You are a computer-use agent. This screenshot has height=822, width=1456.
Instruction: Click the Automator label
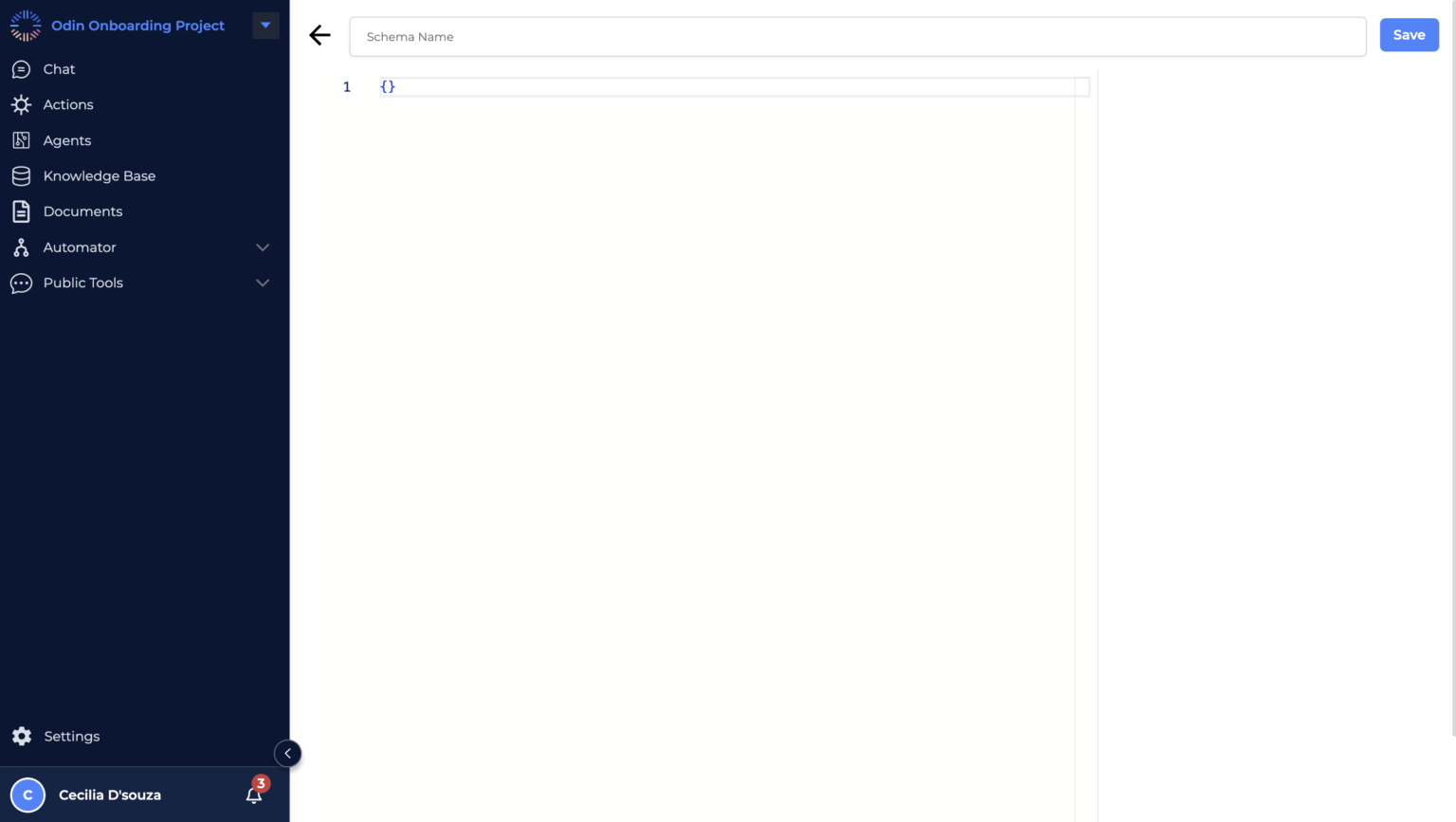80,247
